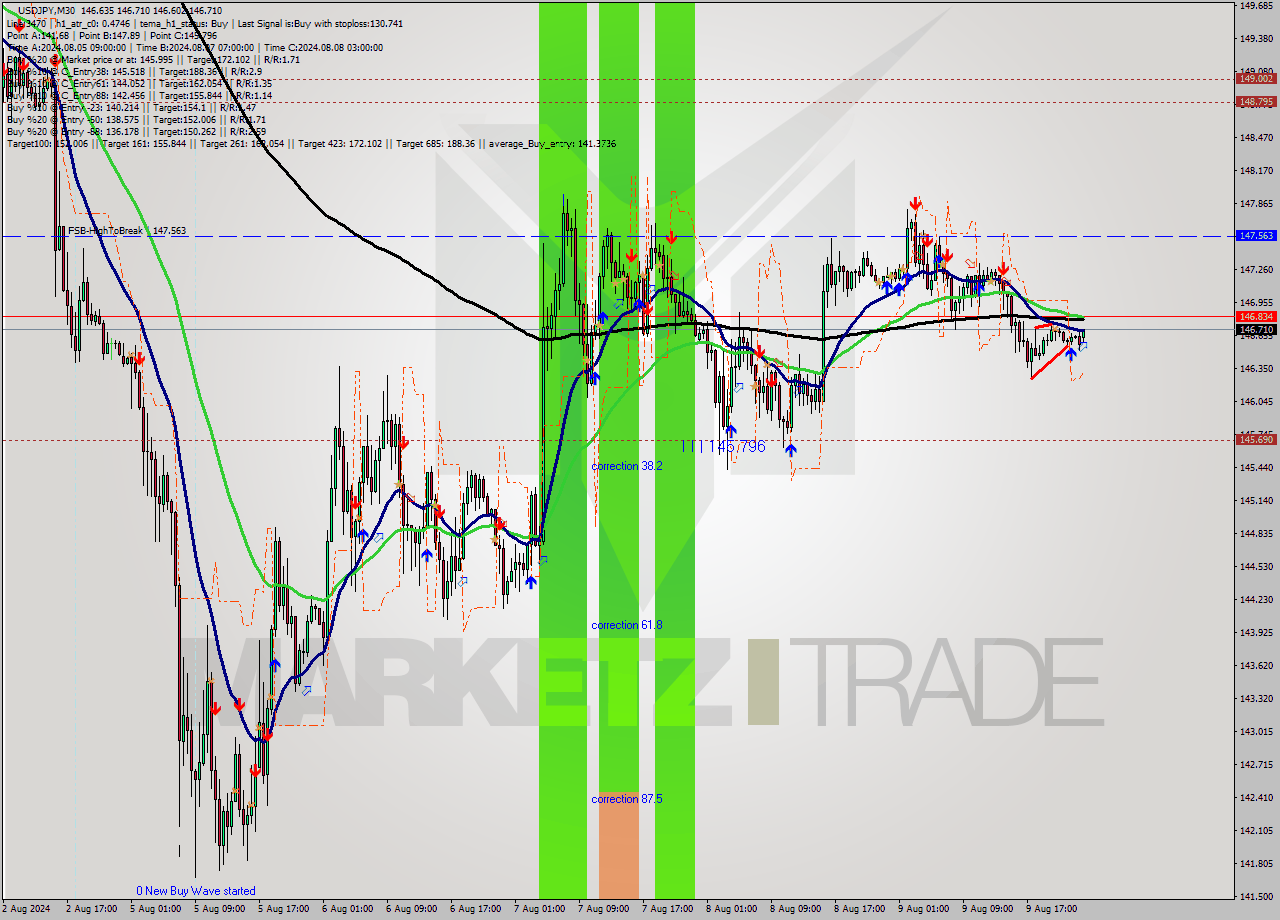This screenshot has height=920, width=1280.
Task: Select the 'Target 161: 155.844' text
Action: coord(144,144)
